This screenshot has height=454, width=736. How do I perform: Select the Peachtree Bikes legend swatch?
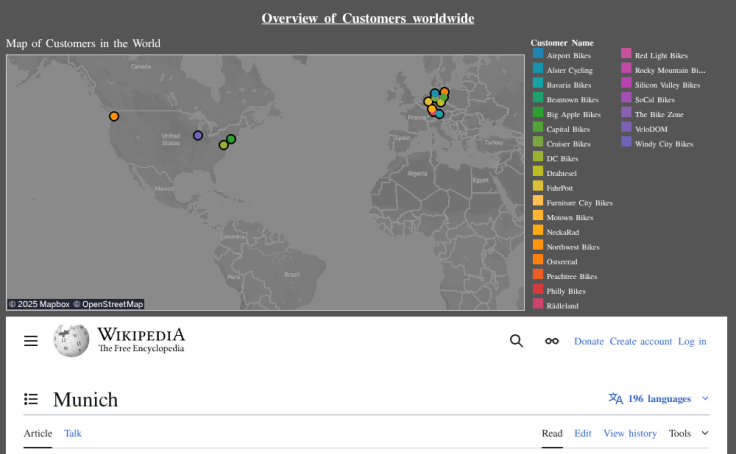pyautogui.click(x=538, y=274)
